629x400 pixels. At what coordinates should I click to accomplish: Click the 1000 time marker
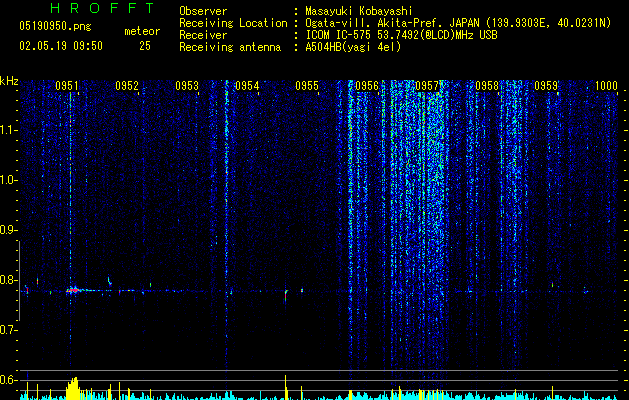pyautogui.click(x=606, y=86)
